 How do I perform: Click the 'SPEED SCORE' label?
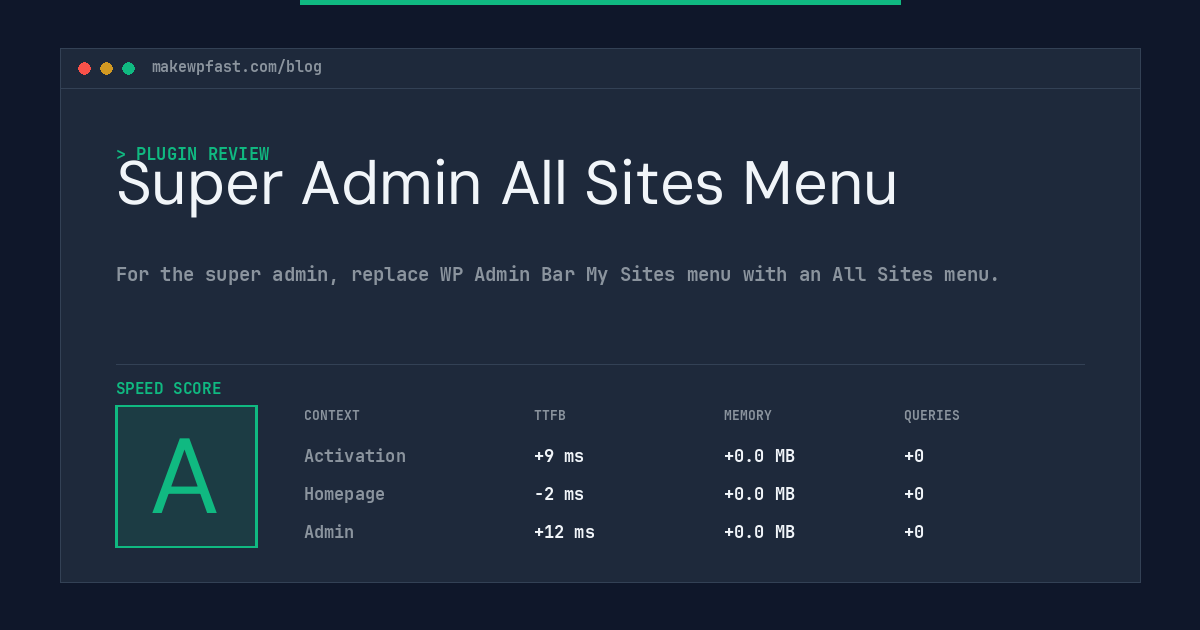point(169,389)
